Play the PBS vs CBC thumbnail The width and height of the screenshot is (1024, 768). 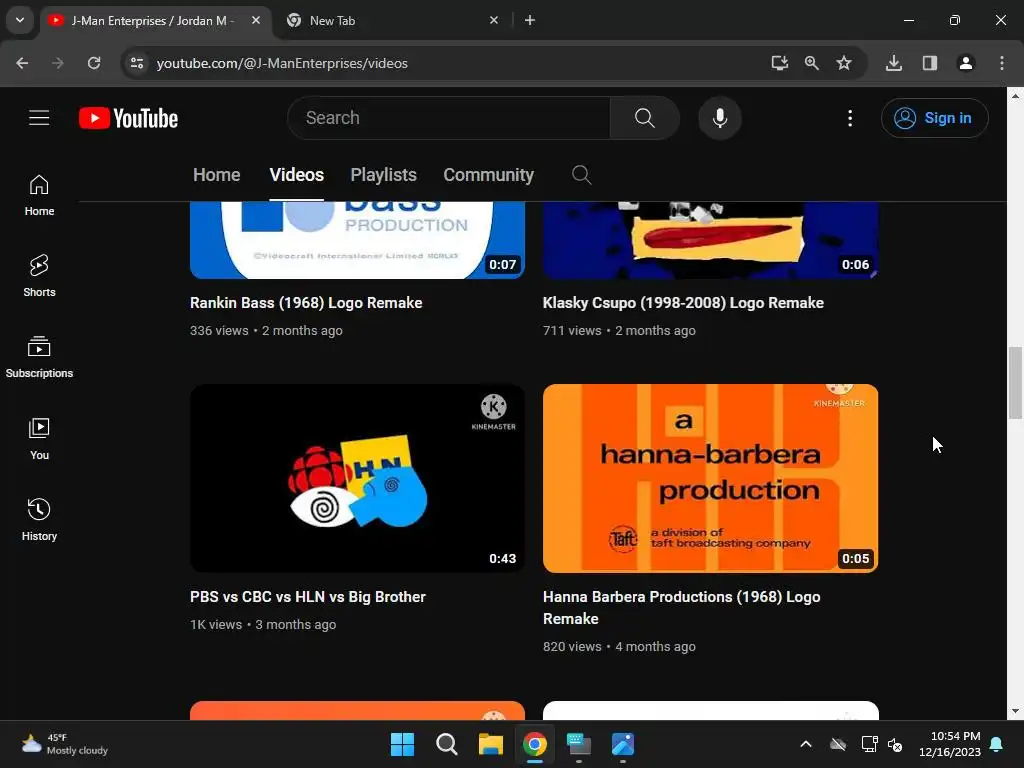(357, 478)
